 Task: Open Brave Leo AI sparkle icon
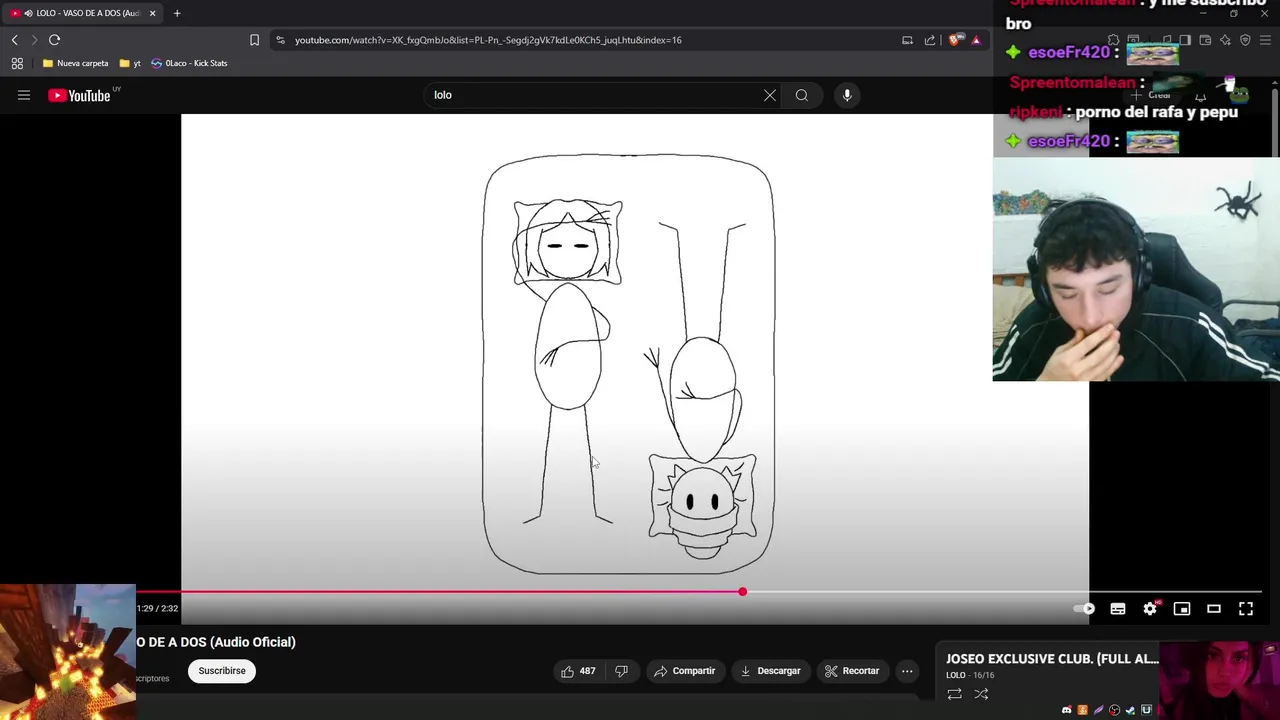click(1225, 40)
